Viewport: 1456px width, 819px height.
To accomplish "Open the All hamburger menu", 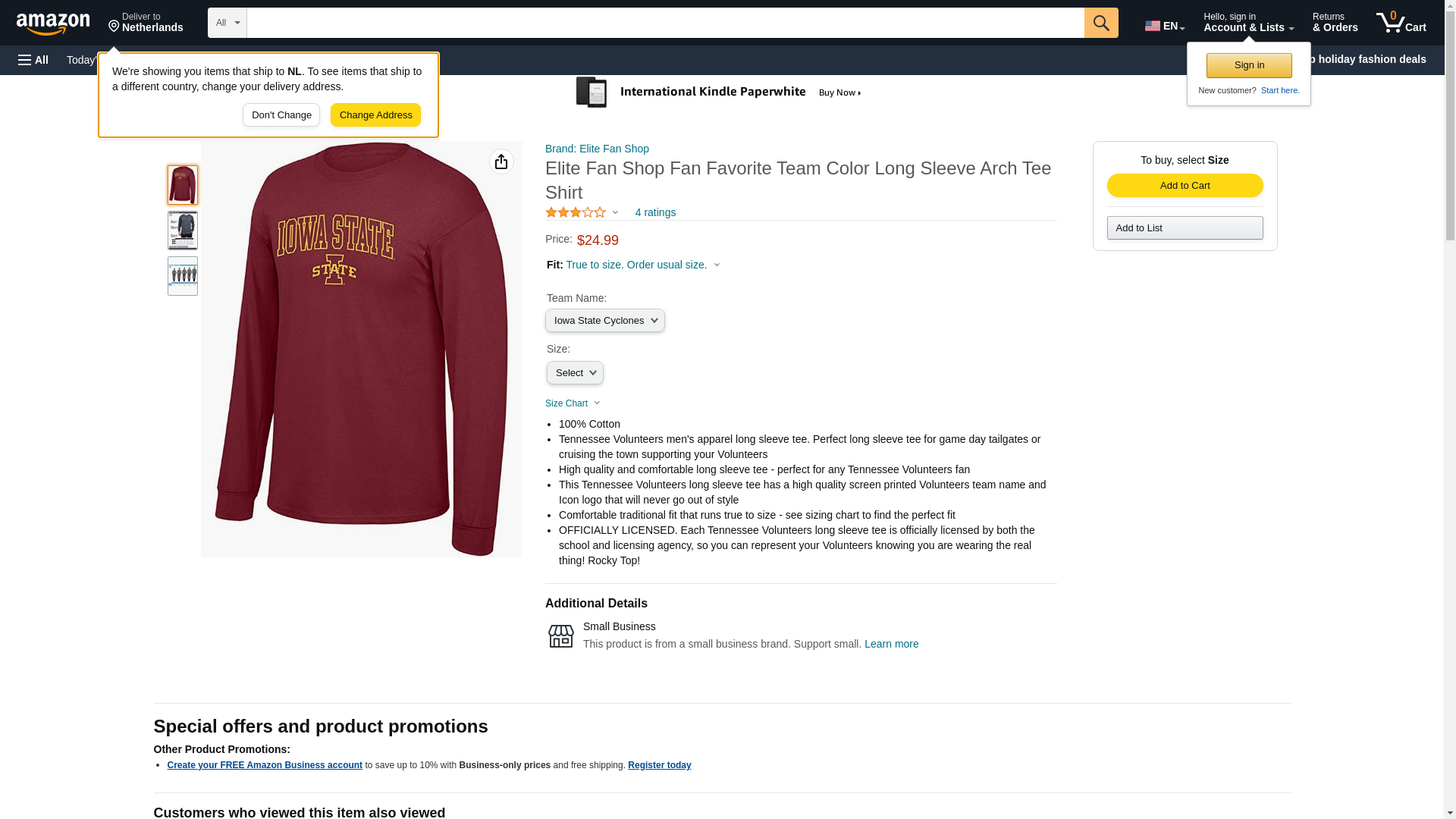I will coord(33,60).
